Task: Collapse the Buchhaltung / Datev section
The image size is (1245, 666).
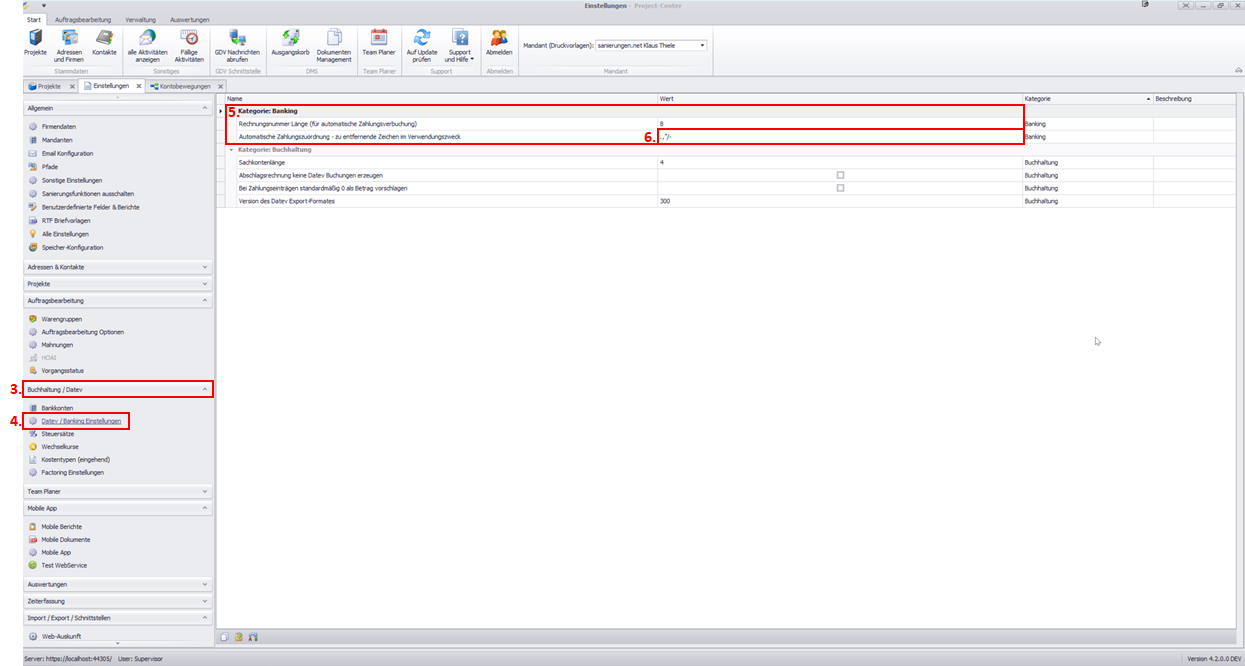Action: [x=118, y=389]
